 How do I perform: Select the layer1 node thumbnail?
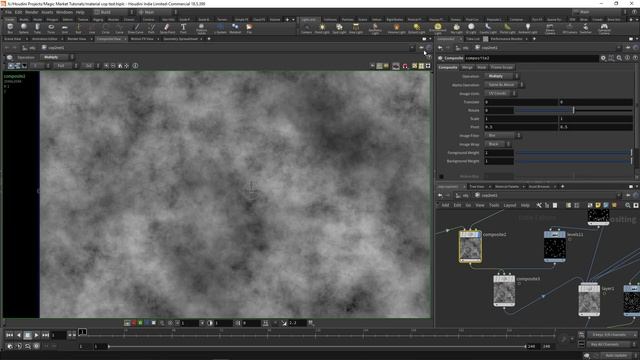point(589,300)
